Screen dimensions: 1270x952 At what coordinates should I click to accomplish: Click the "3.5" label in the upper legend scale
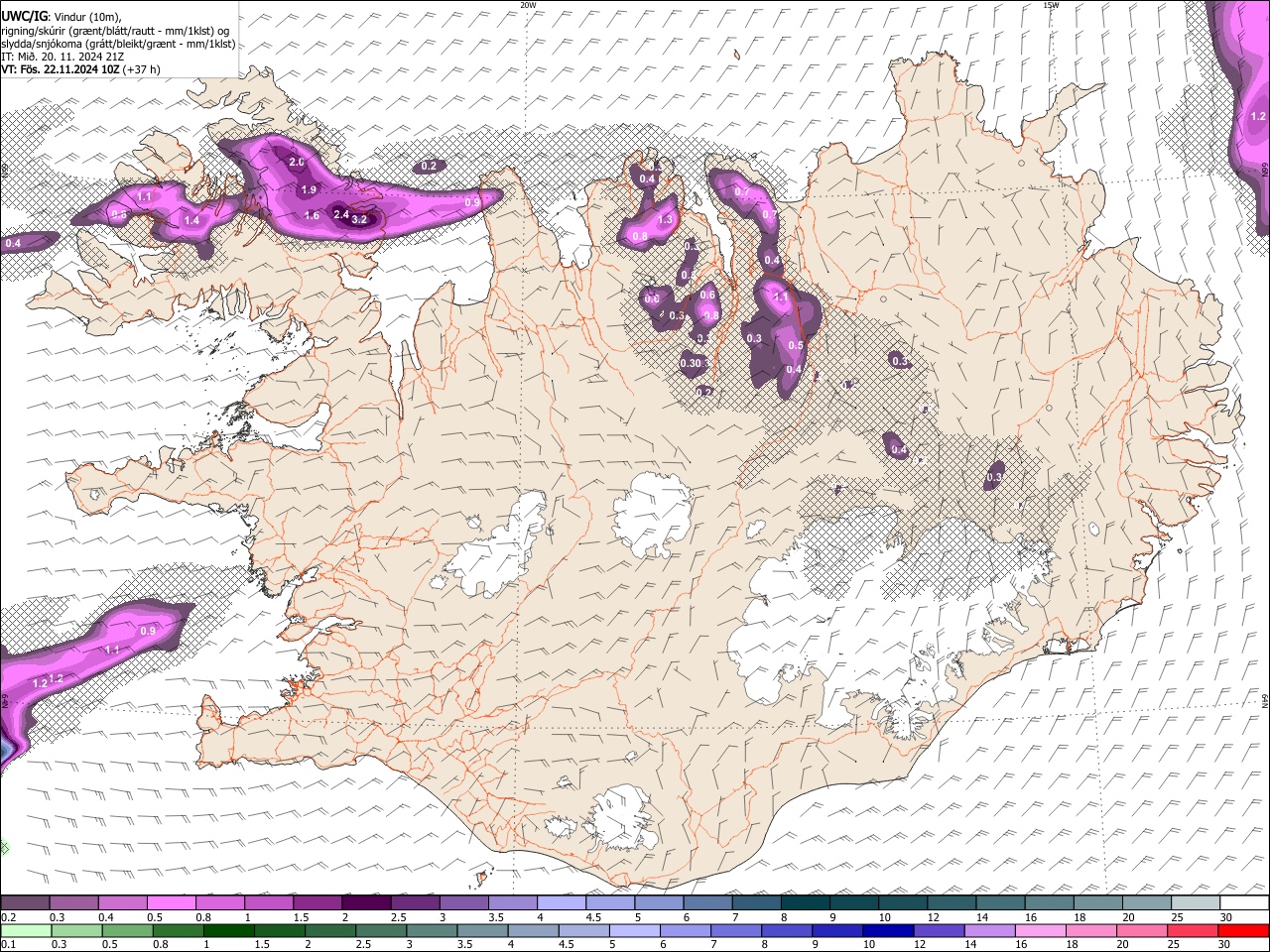point(494,917)
